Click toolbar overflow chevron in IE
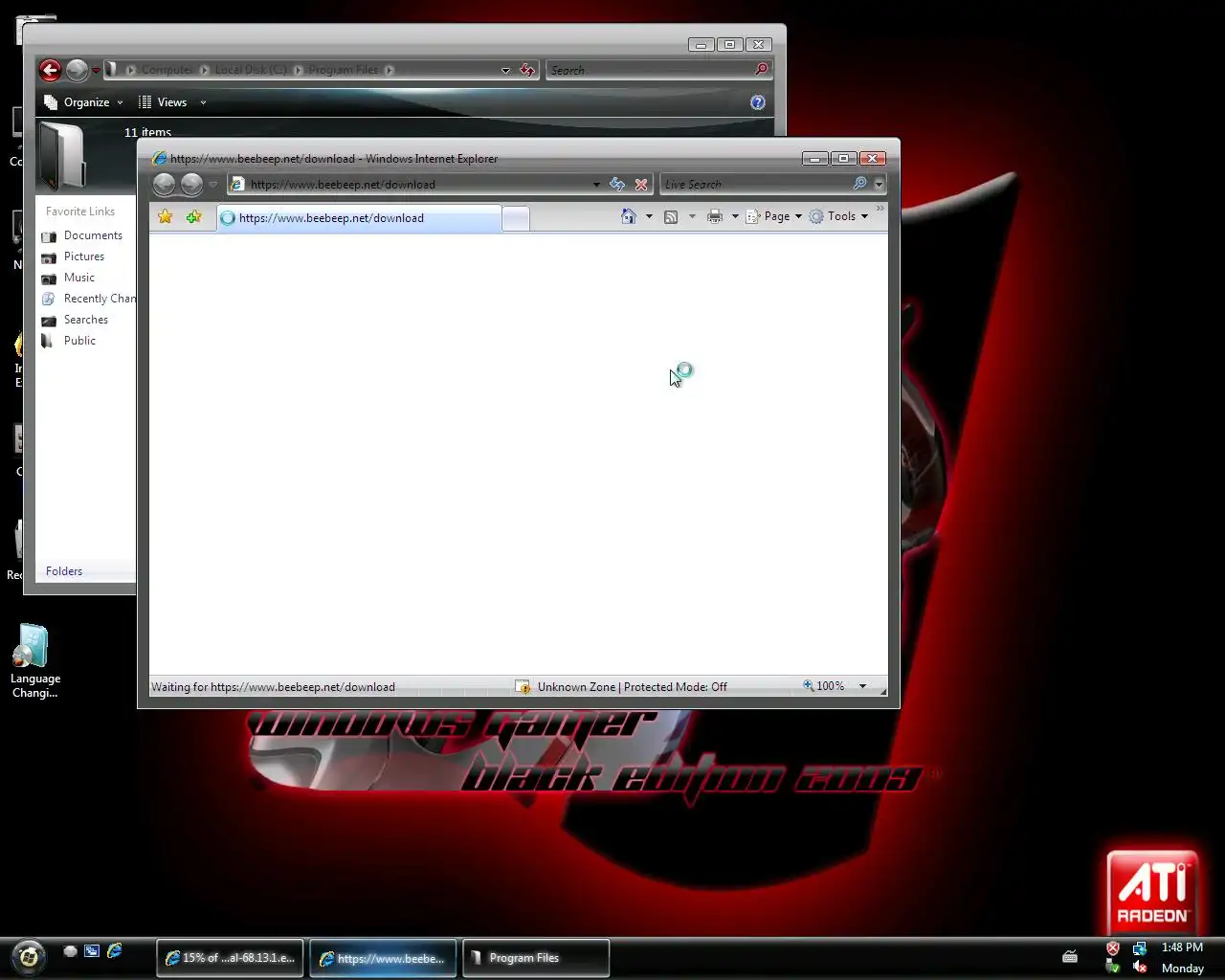1225x980 pixels. click(880, 209)
